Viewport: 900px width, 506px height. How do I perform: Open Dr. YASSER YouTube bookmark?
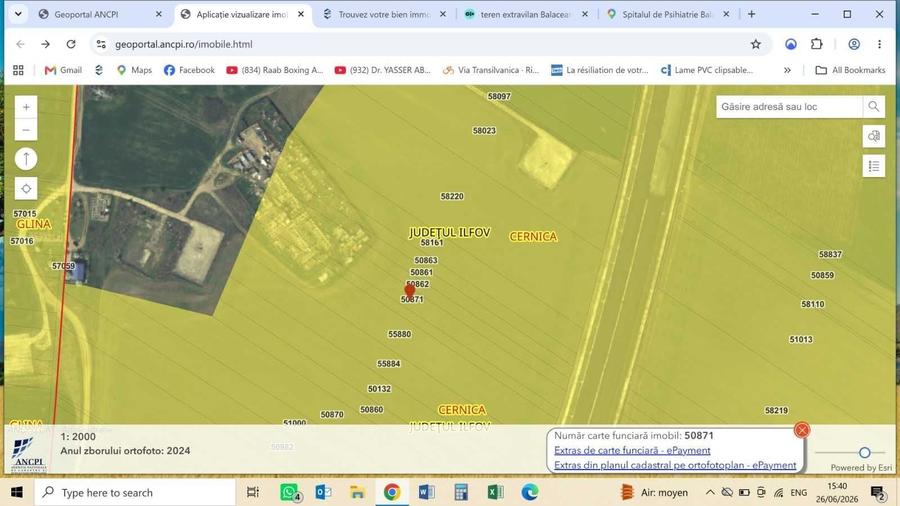coord(383,70)
